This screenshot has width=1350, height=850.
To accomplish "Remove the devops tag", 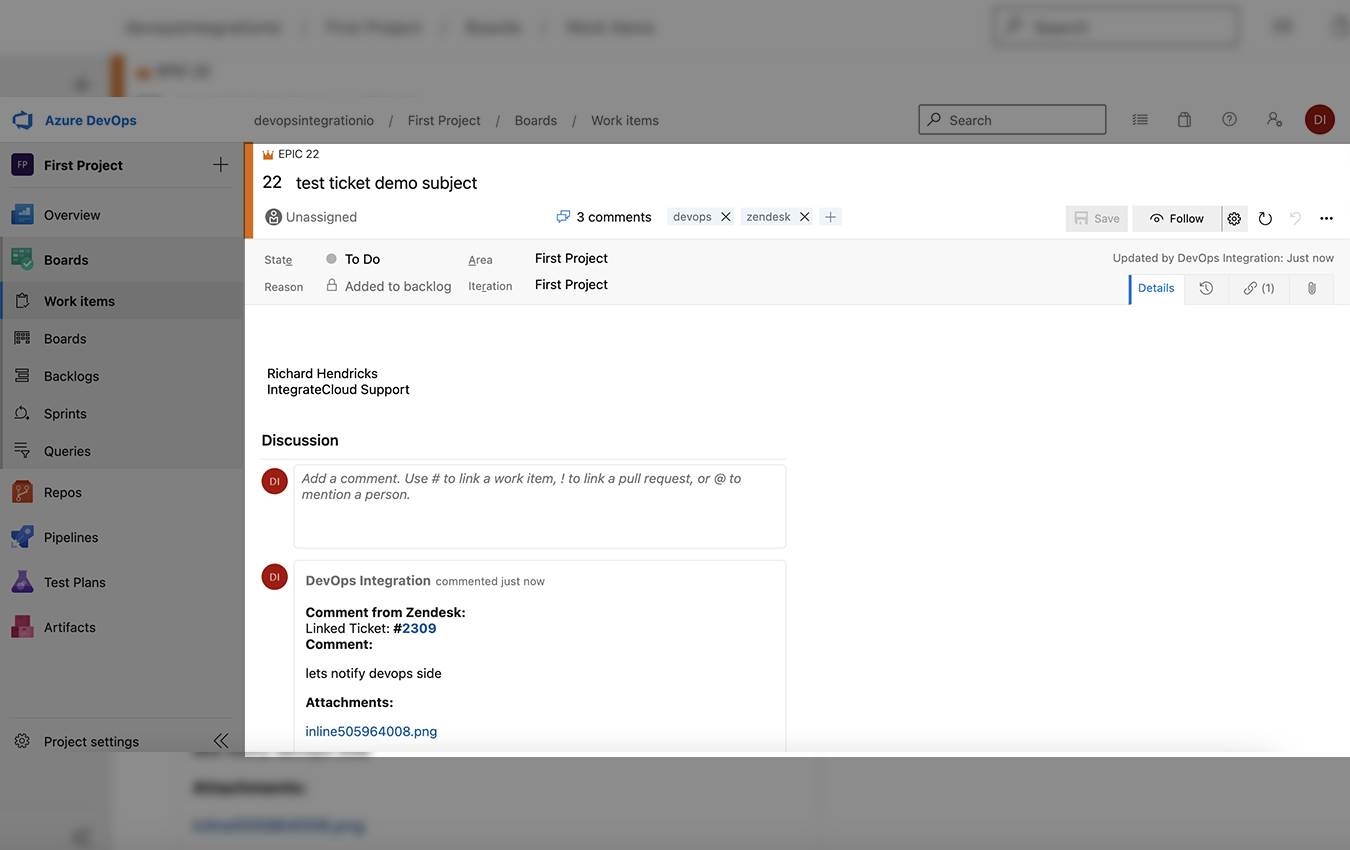I will [x=726, y=217].
